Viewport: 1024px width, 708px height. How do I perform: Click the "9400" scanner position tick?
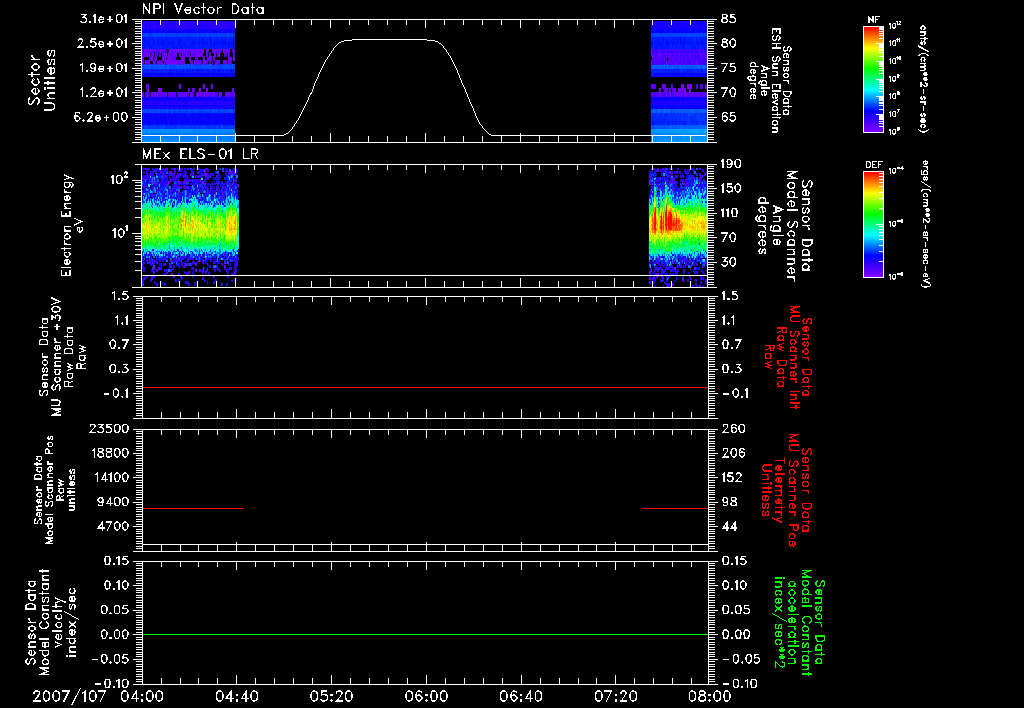pyautogui.click(x=112, y=502)
